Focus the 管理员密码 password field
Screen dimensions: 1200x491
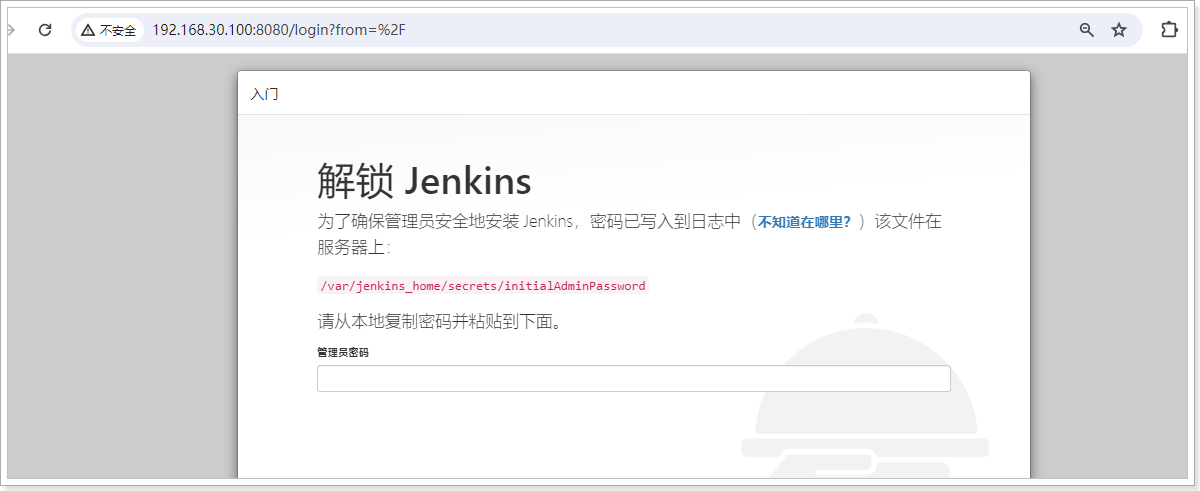coord(633,378)
